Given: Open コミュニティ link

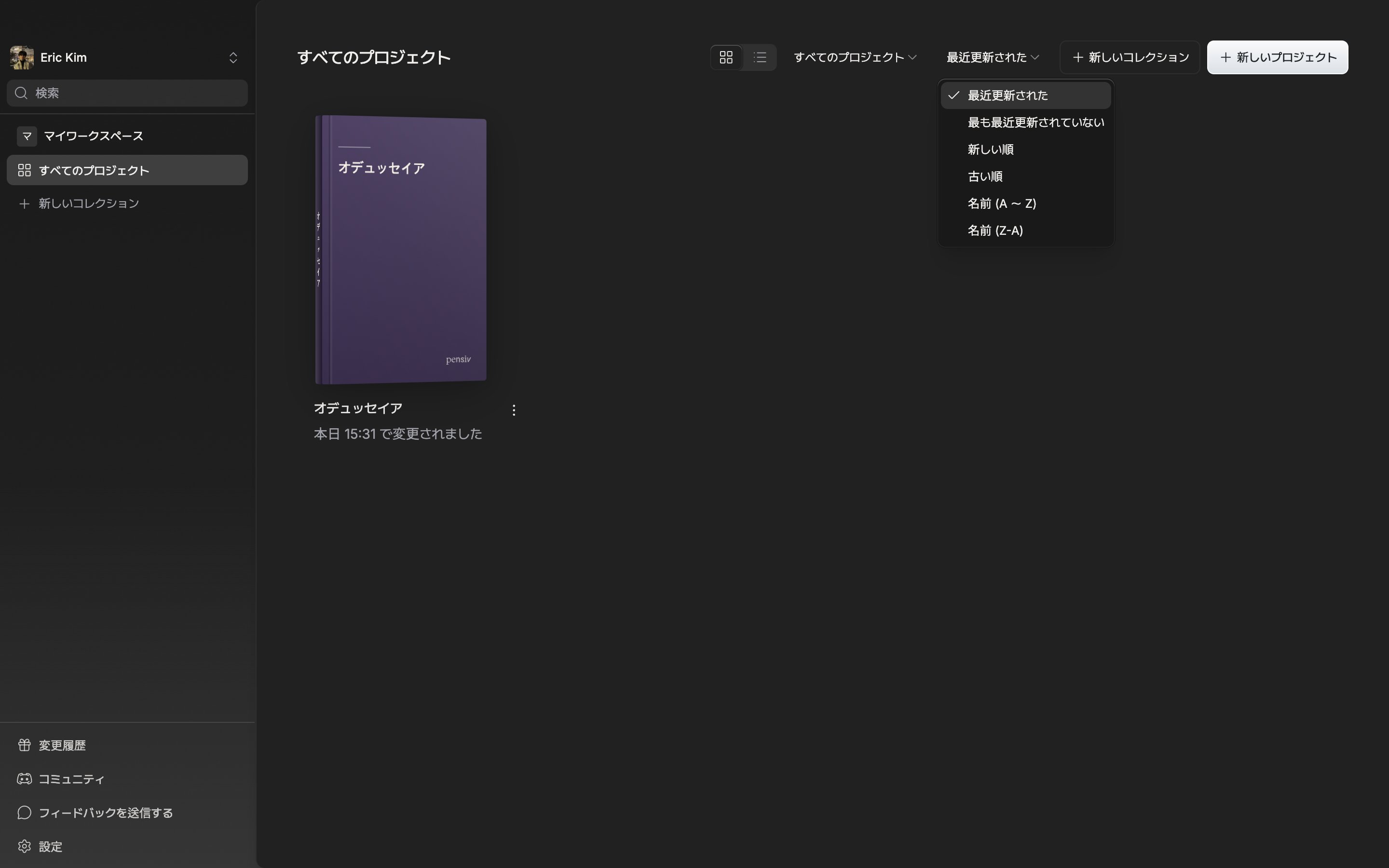Looking at the screenshot, I should tap(71, 779).
